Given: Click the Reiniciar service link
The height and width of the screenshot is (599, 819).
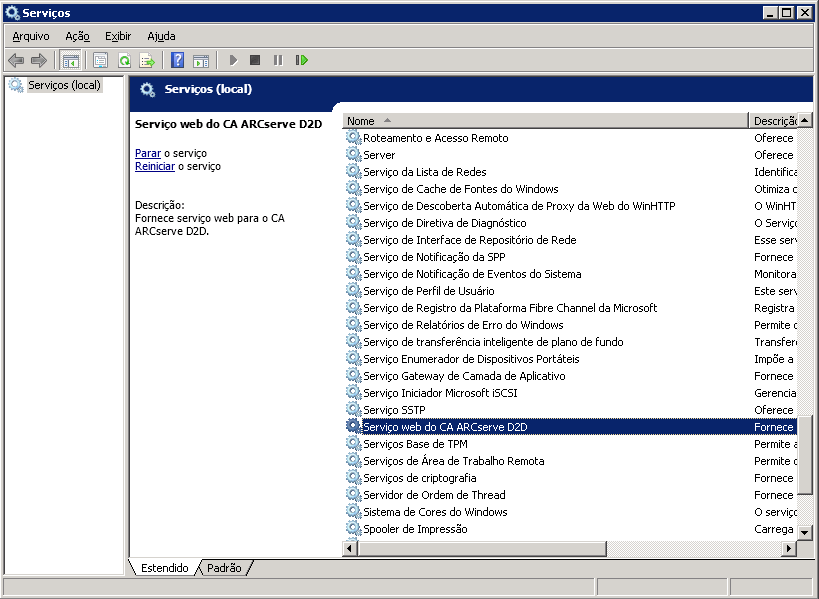Looking at the screenshot, I should point(155,166).
